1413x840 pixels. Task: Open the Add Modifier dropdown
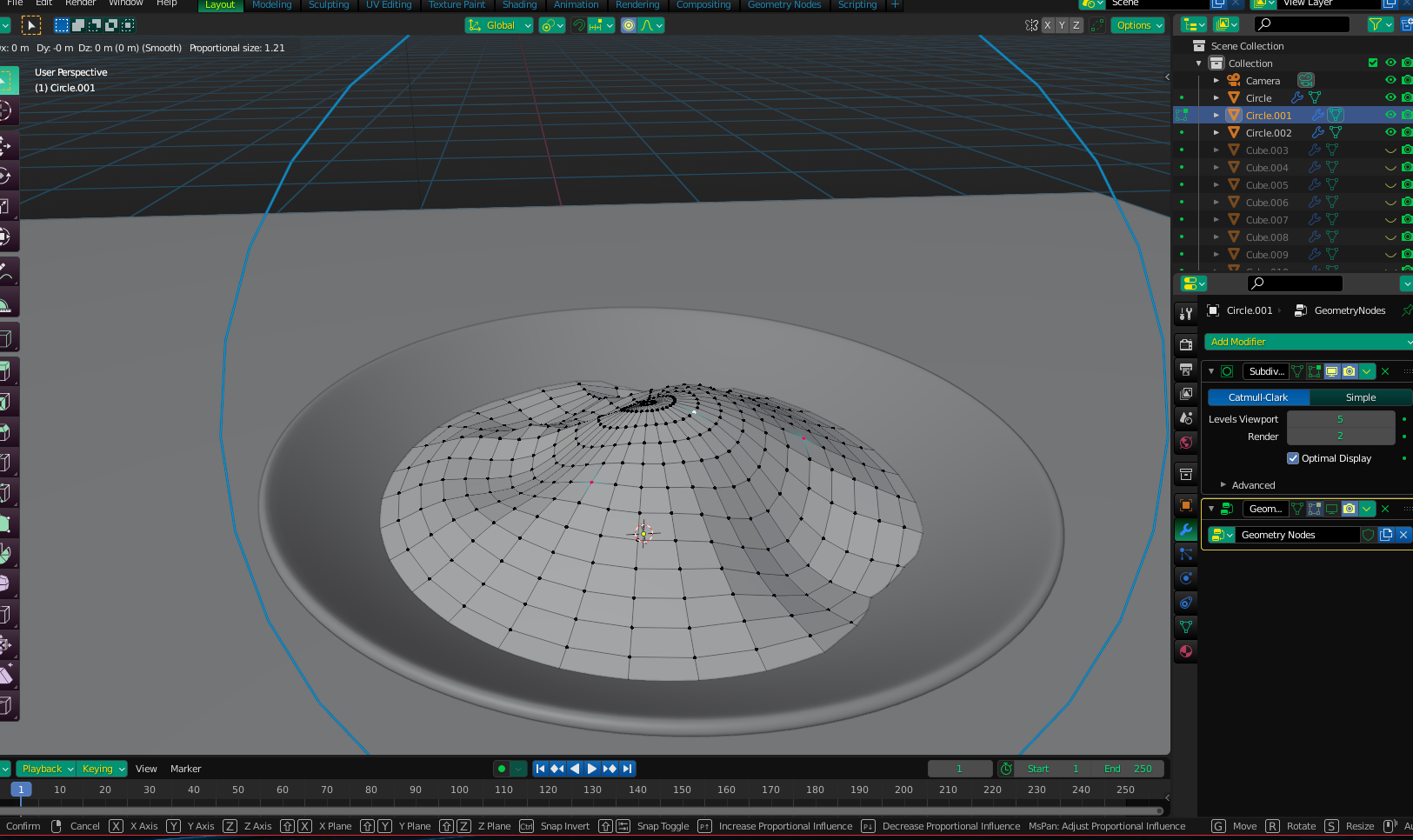click(1309, 342)
